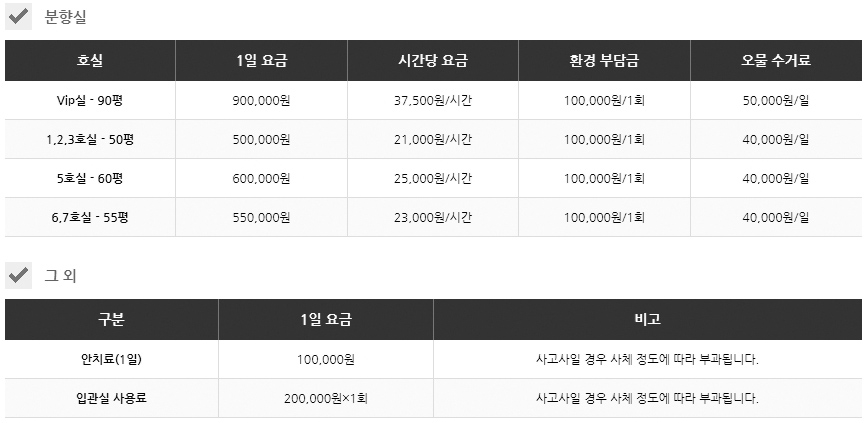Select the 6,7호실 - 55평 row label
868x423 pixels.
[90, 218]
